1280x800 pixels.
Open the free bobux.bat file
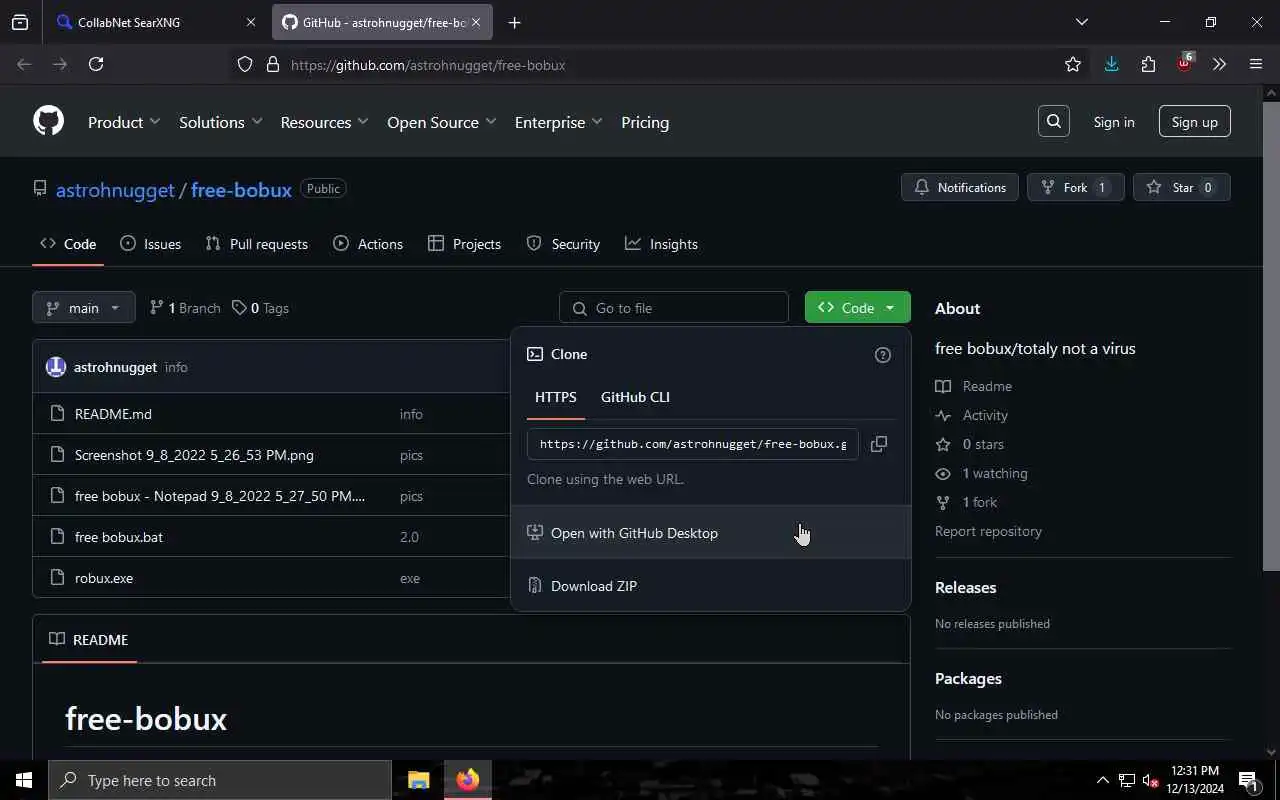pyautogui.click(x=118, y=537)
